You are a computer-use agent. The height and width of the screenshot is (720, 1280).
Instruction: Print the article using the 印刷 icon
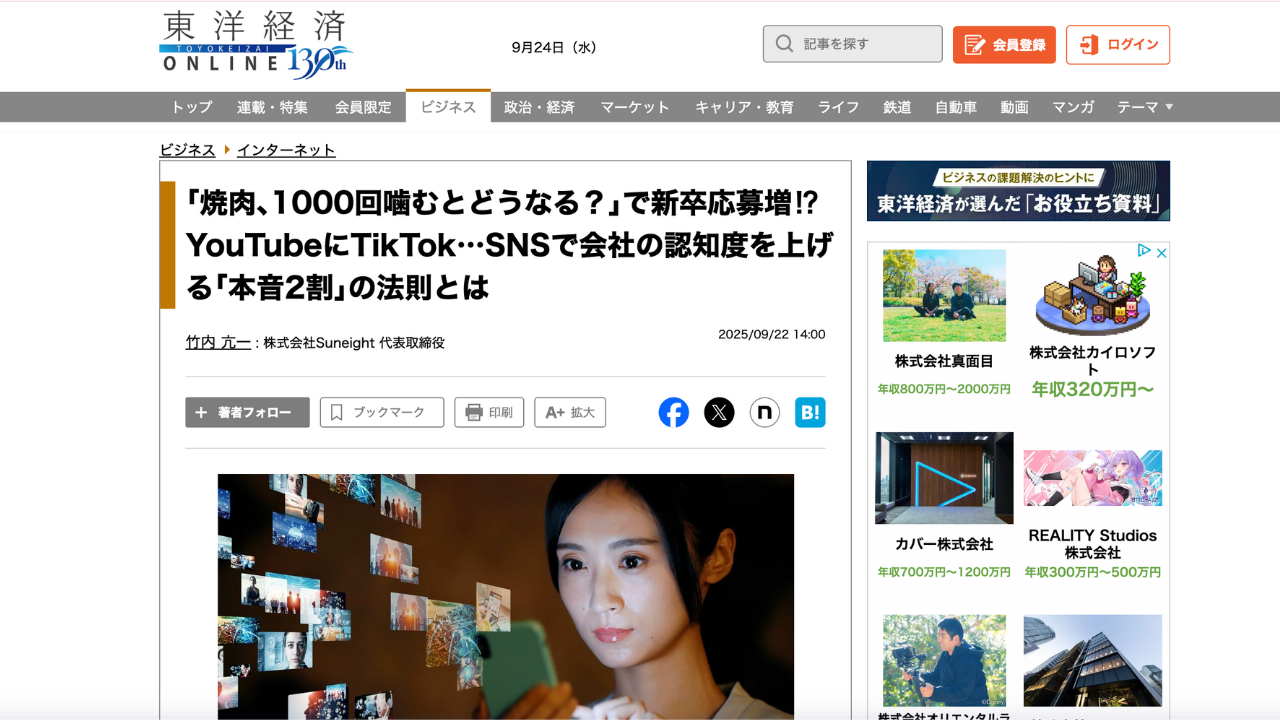[x=489, y=412]
